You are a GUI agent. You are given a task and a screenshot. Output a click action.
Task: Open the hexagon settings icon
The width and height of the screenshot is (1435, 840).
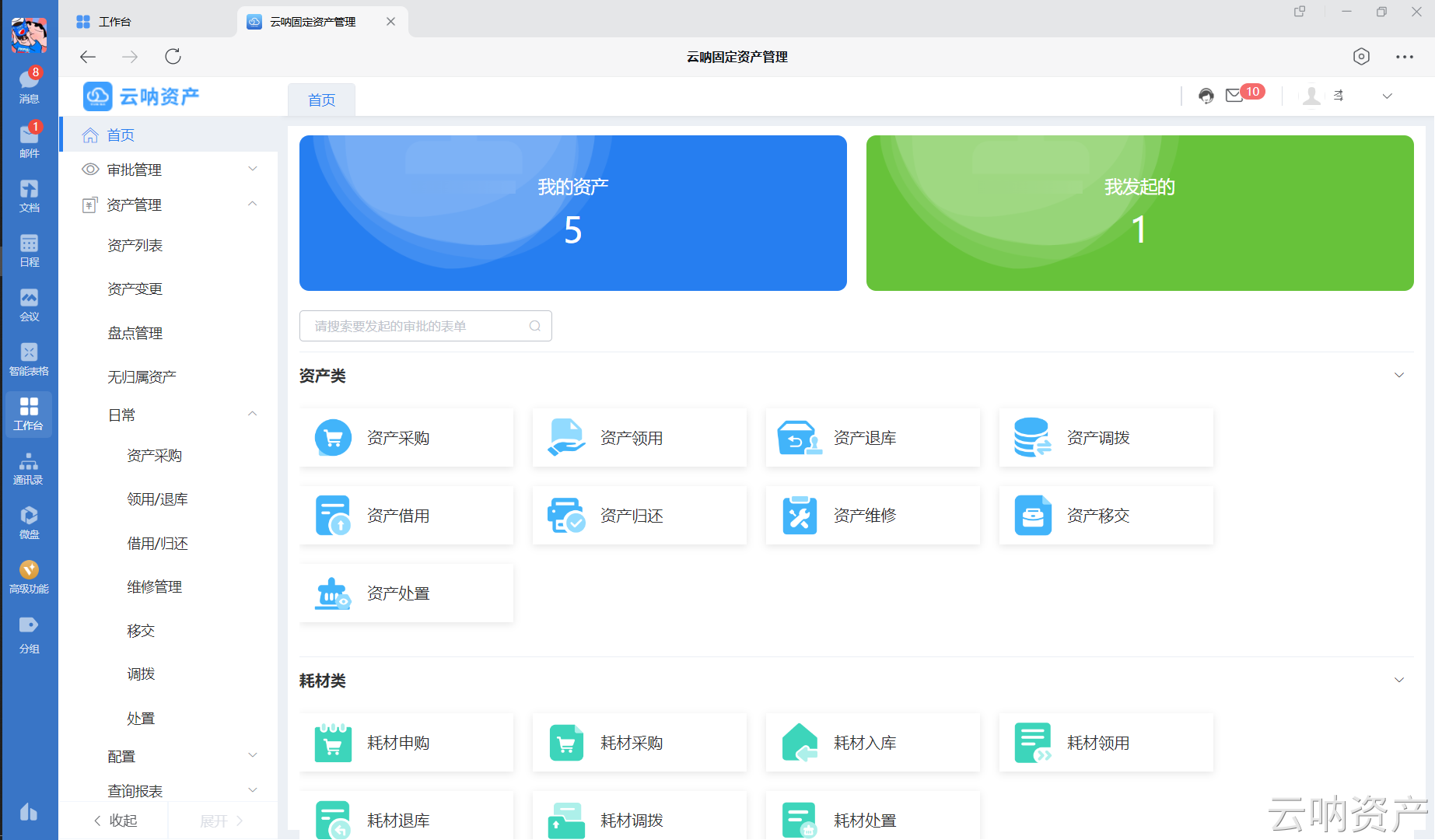click(x=1361, y=56)
